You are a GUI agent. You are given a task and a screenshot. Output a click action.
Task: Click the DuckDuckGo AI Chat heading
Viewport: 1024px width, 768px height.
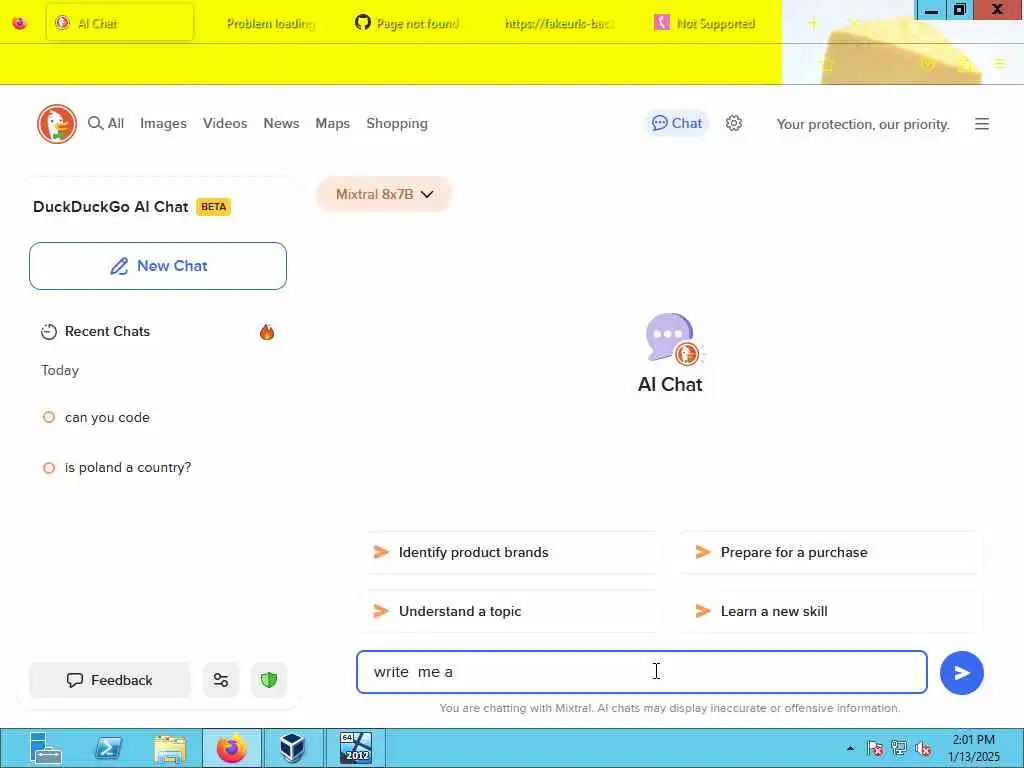[110, 207]
